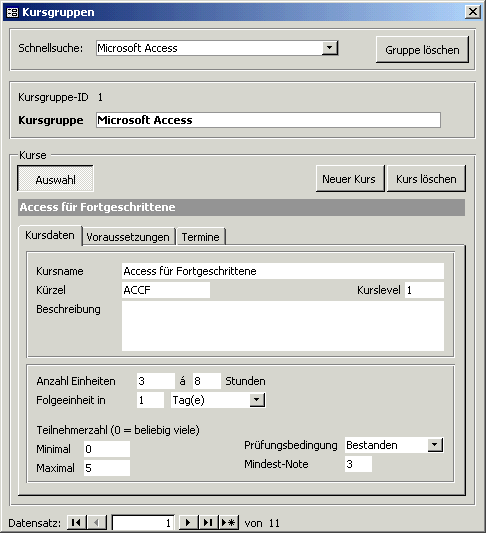This screenshot has width=486, height=533.
Task: Click the Folgeeinheit in number field
Action: [150, 400]
